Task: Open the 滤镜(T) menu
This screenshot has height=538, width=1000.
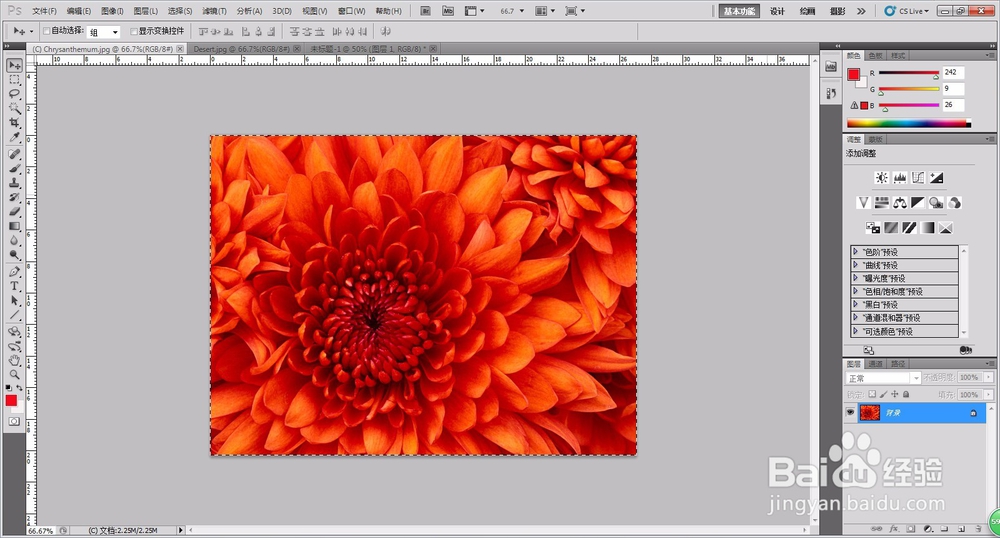Action: click(x=214, y=11)
